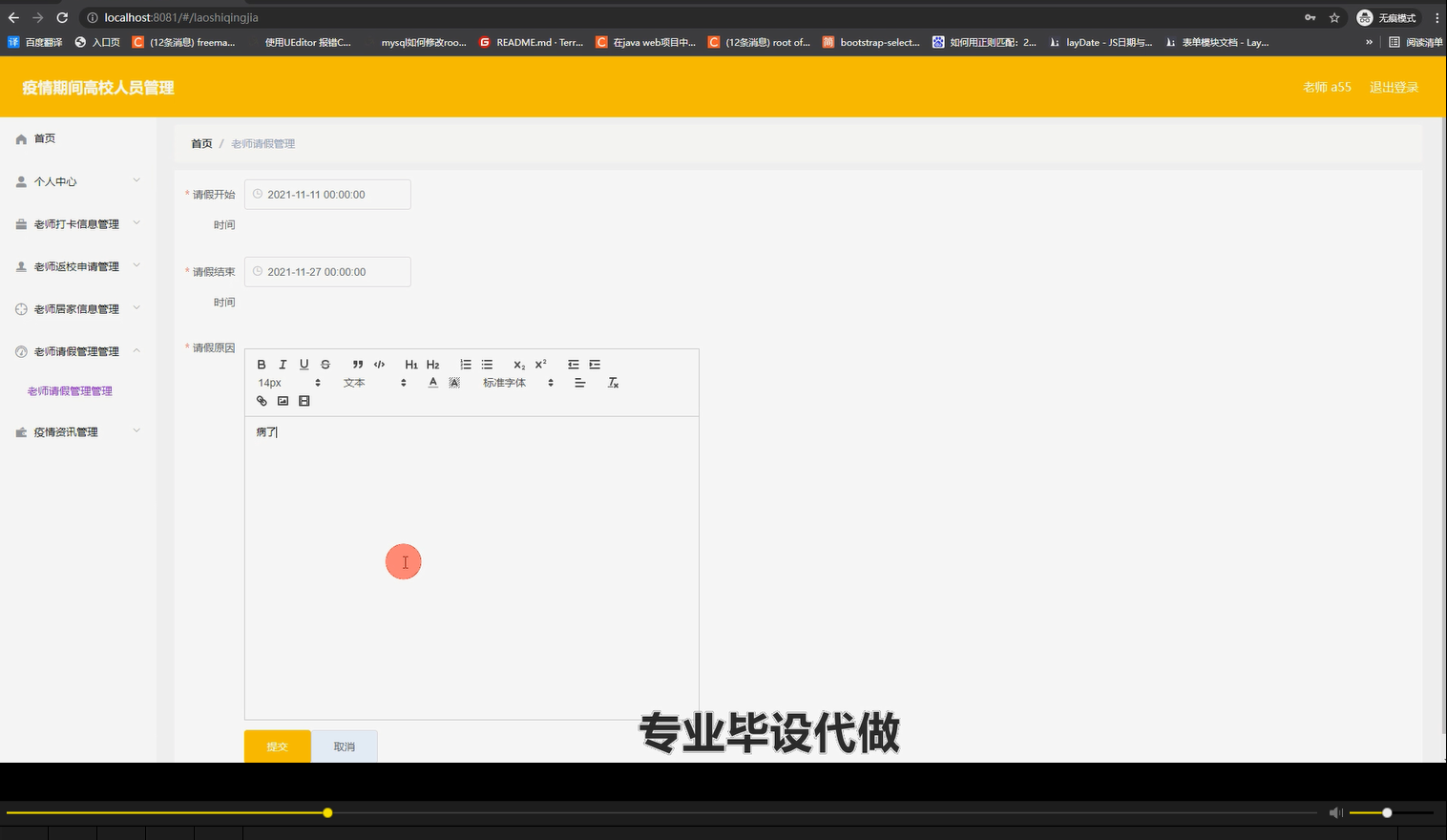Open the 阅读清单 reading list
The height and width of the screenshot is (840, 1447).
(1416, 42)
